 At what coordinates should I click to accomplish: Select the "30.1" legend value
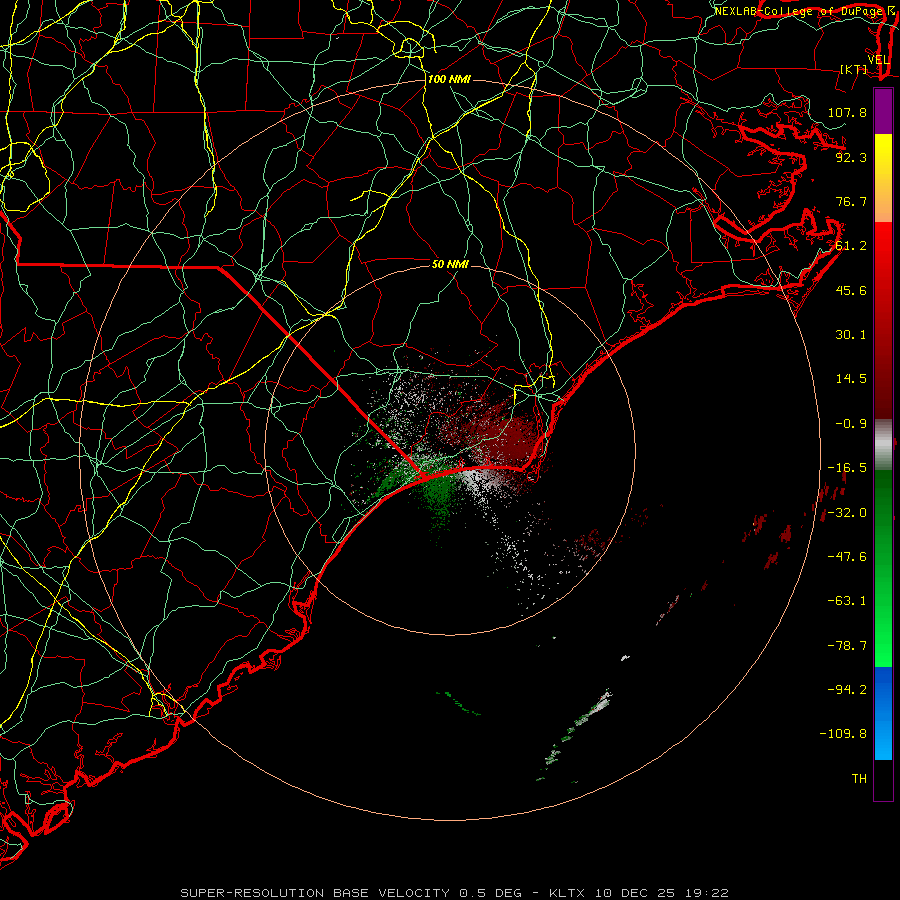point(851,335)
